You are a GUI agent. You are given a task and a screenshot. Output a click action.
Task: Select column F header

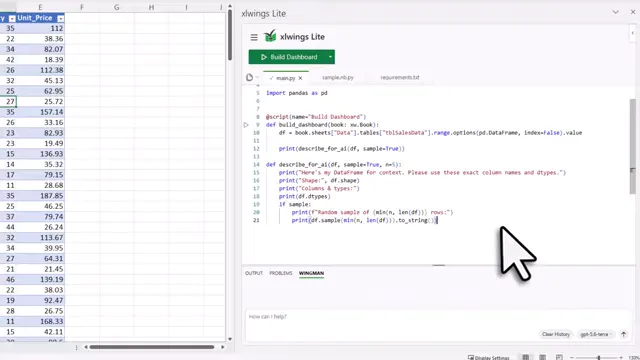coord(82,7)
